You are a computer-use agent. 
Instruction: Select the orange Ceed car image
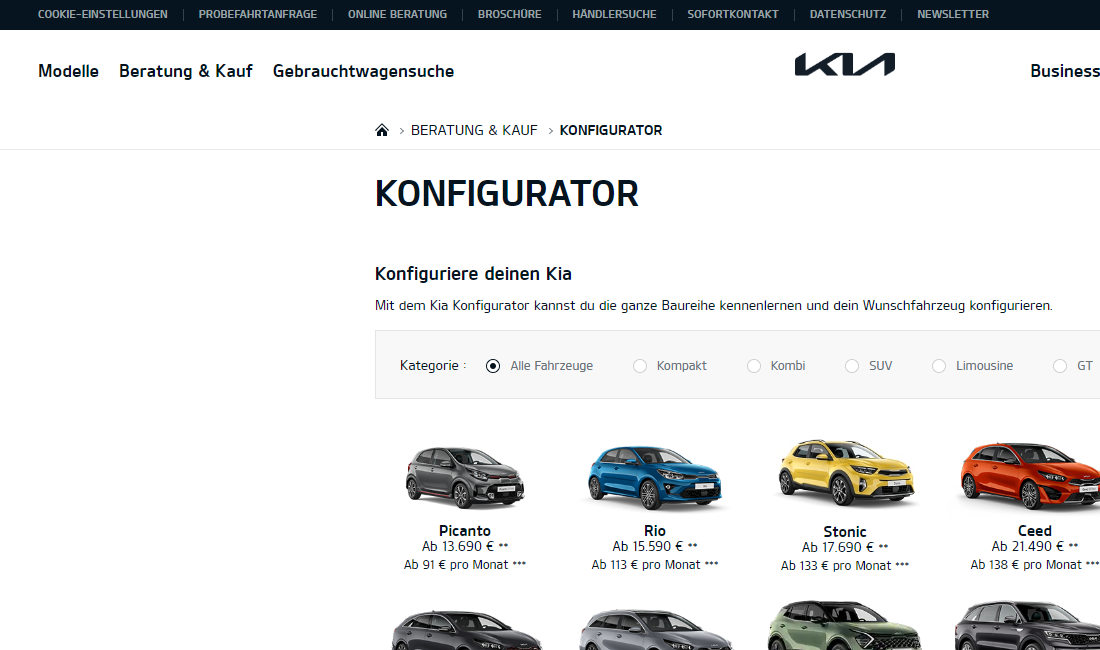(1030, 475)
